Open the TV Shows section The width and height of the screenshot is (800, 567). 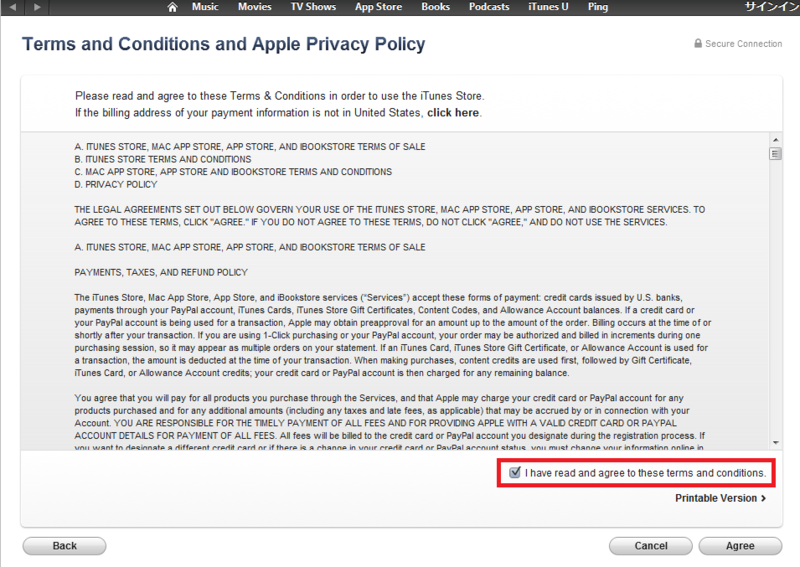coord(313,7)
